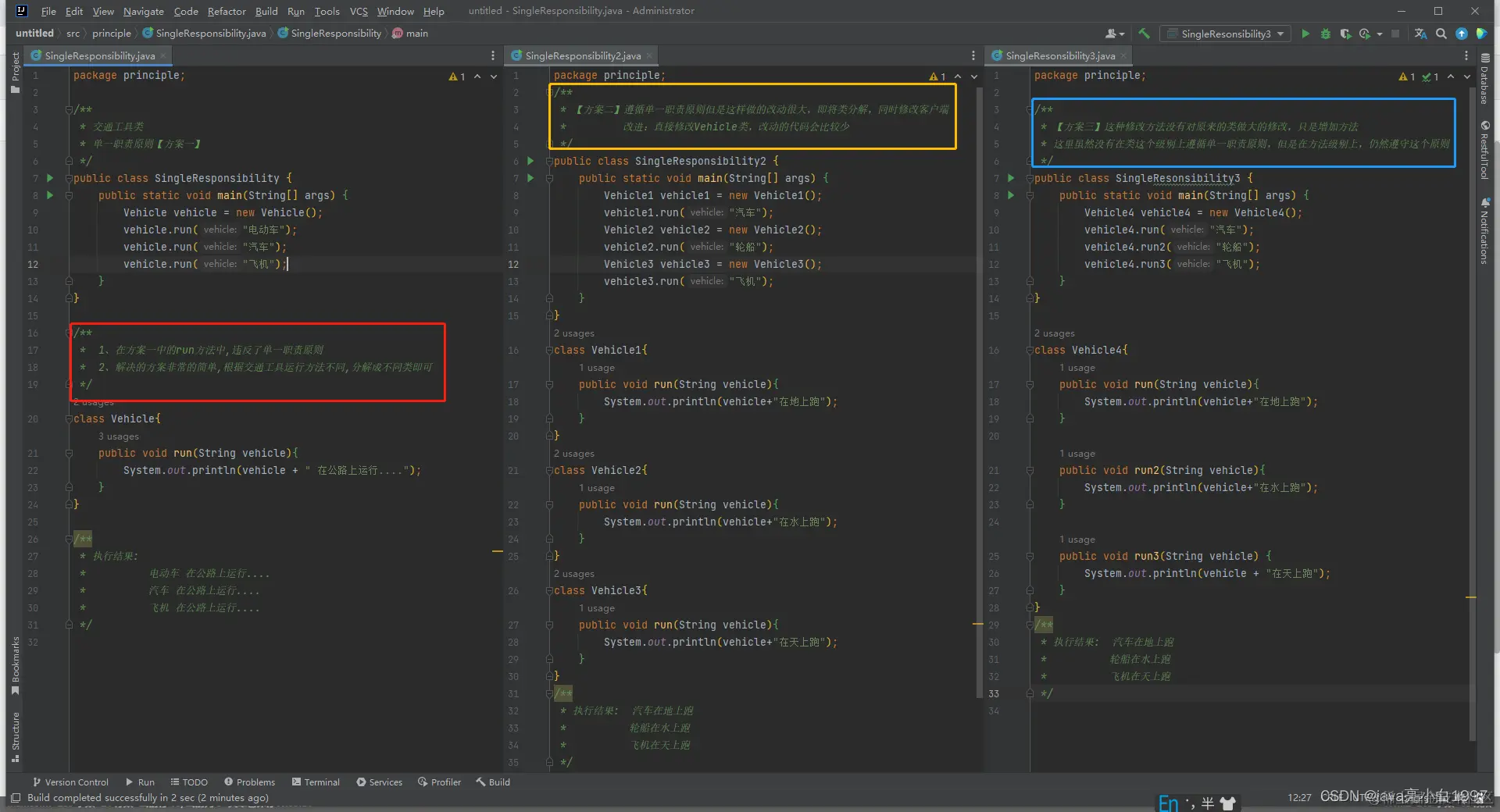Image resolution: width=1500 pixels, height=812 pixels.
Task: Open the TODO tool window
Action: (189, 782)
